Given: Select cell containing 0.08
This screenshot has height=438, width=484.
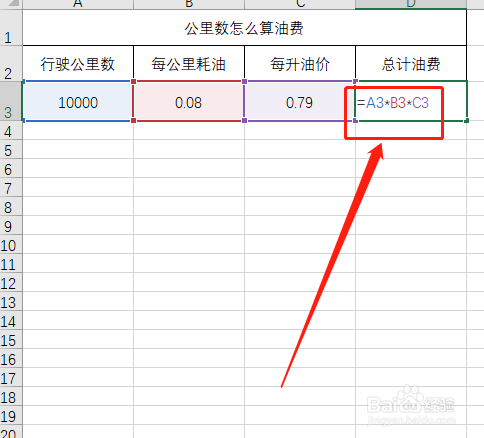Looking at the screenshot, I should click(189, 101).
